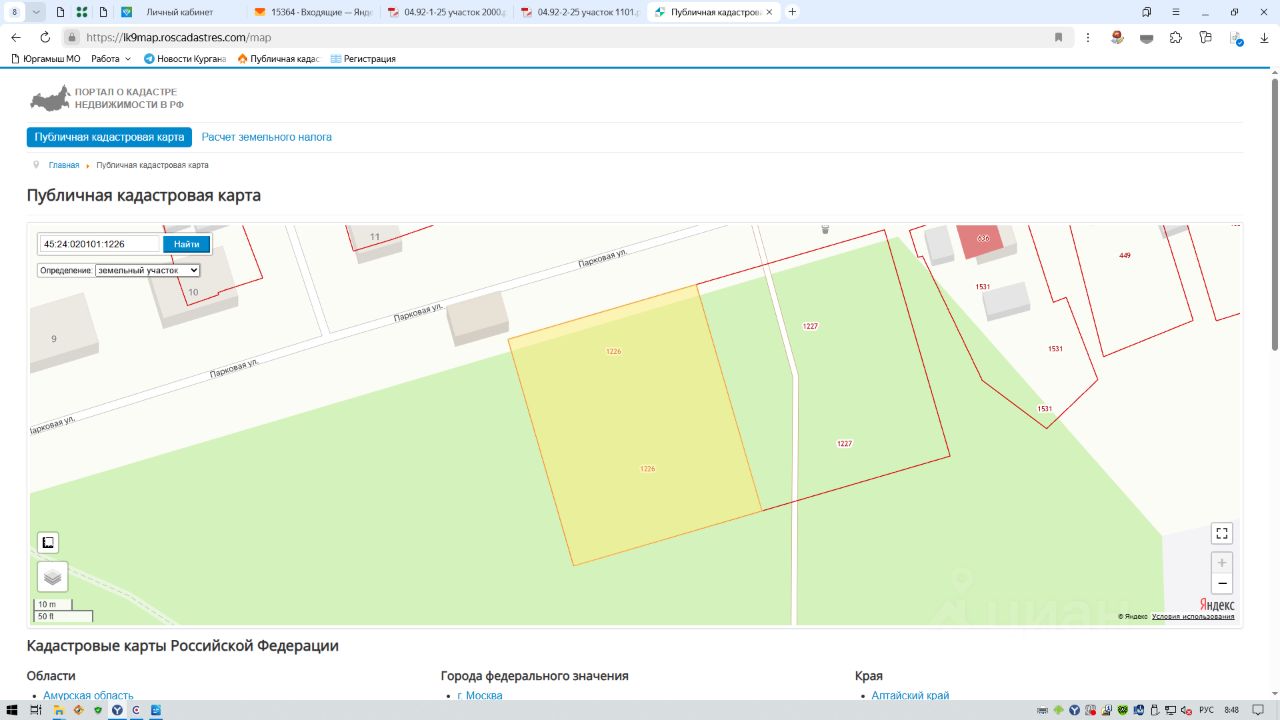Bookmark this page in the address bar
This screenshot has height=720, width=1280.
pos(1058,38)
